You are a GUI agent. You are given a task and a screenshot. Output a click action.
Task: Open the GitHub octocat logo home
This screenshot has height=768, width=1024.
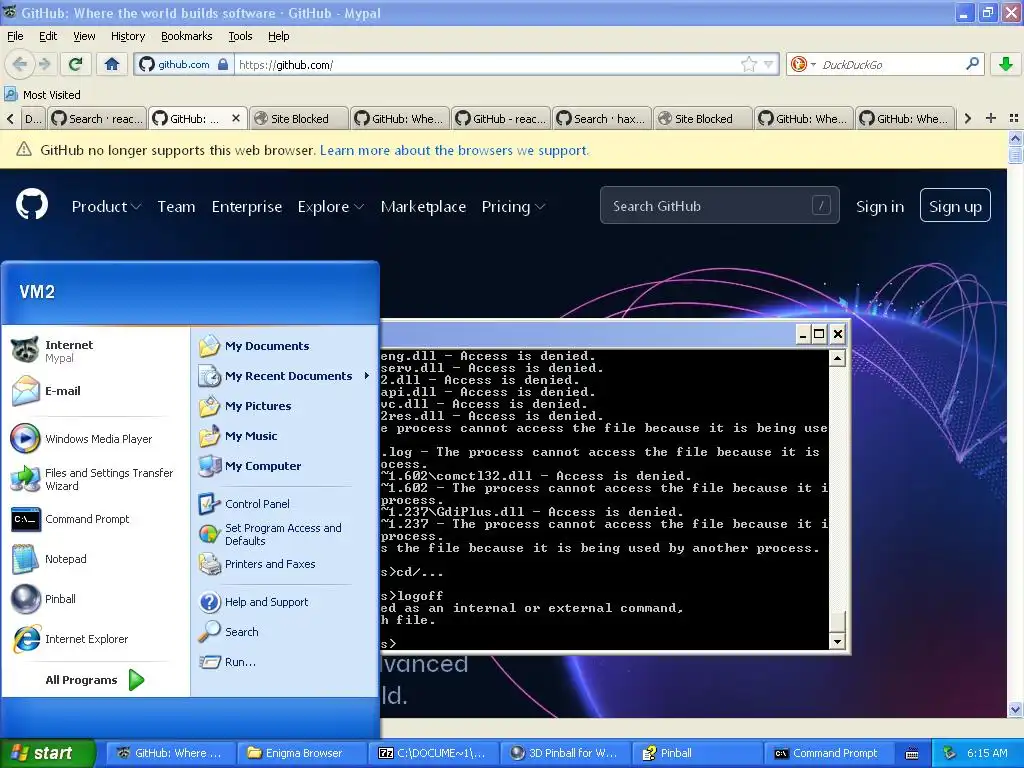click(32, 205)
